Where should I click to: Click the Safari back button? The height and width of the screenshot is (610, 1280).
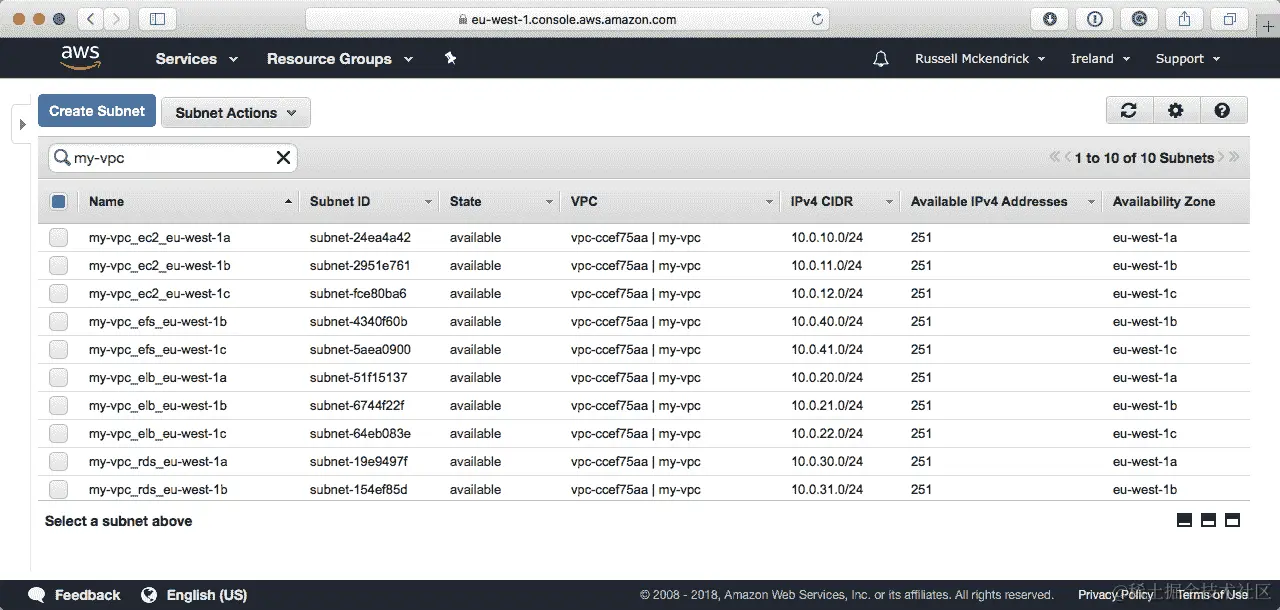pos(90,18)
